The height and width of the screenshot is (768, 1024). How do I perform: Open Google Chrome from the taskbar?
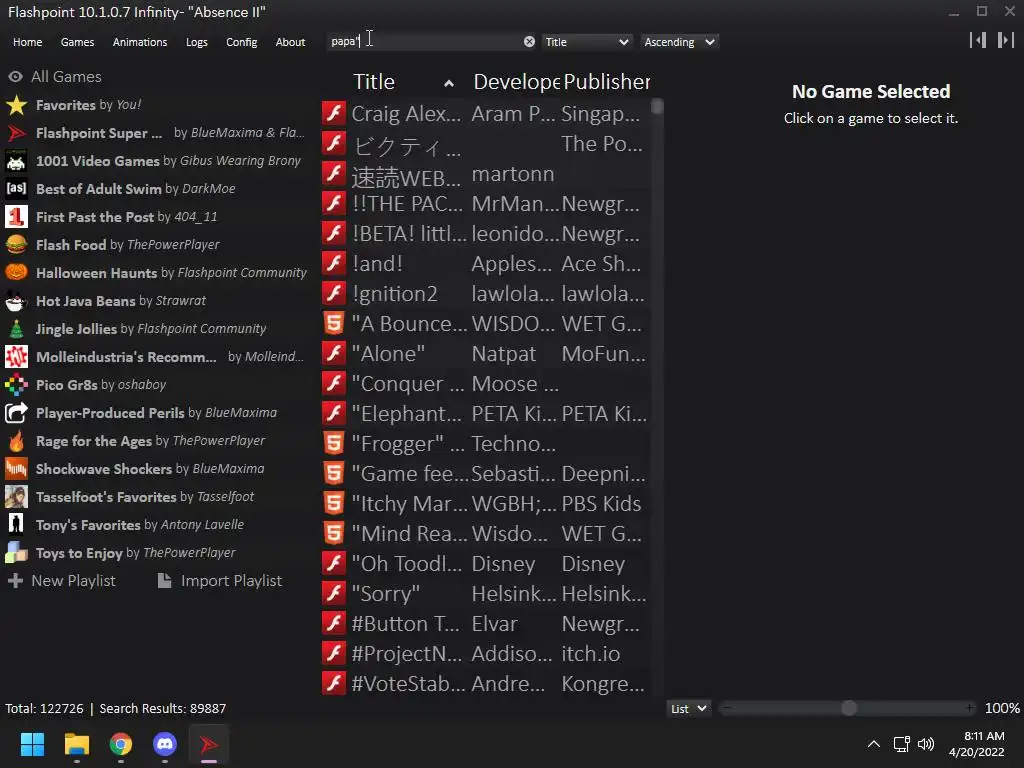121,744
